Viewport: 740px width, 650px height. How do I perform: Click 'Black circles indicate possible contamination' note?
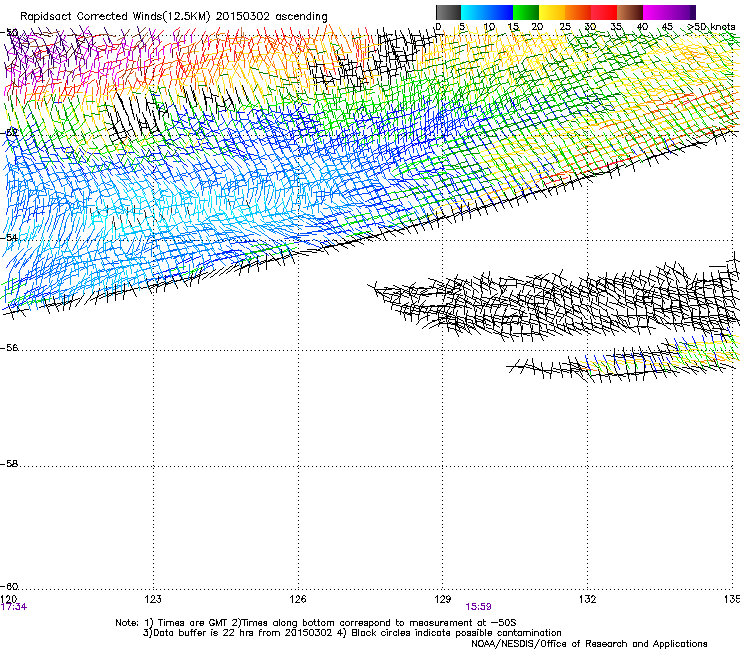coord(456,633)
